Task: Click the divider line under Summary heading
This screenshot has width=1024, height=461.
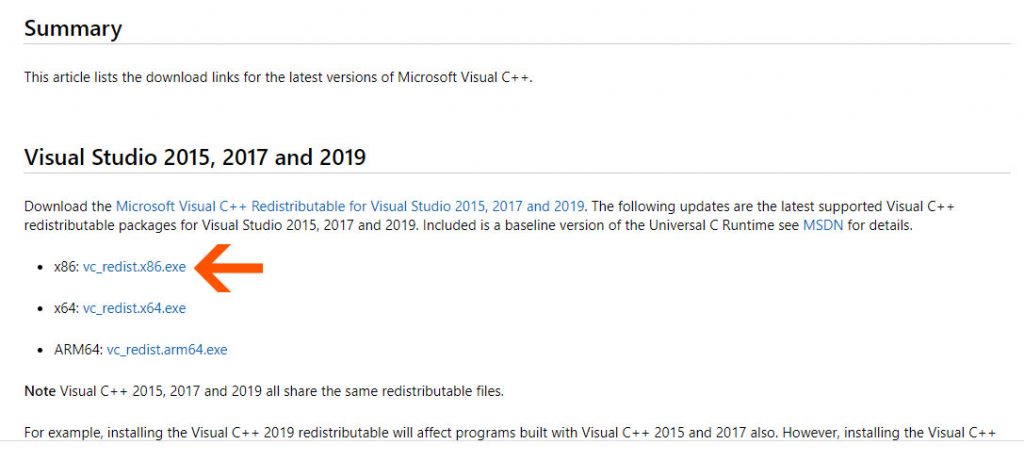Action: click(517, 44)
